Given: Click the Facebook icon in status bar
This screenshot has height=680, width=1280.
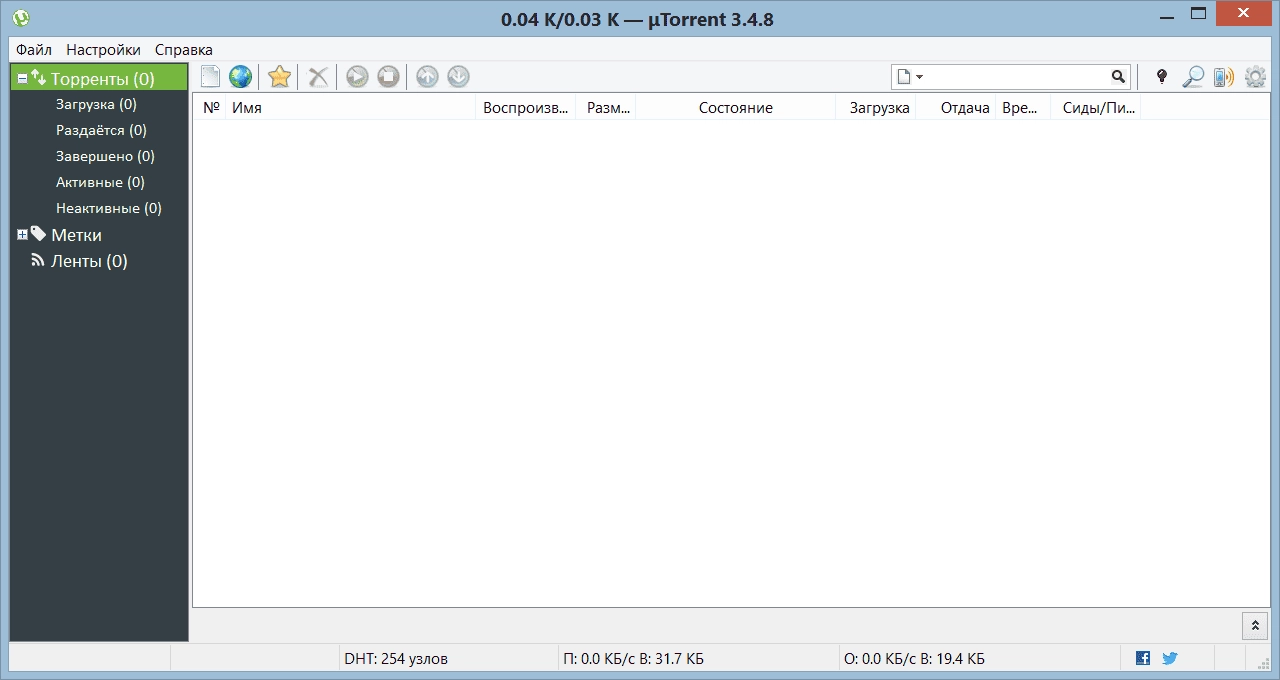Looking at the screenshot, I should (1142, 658).
